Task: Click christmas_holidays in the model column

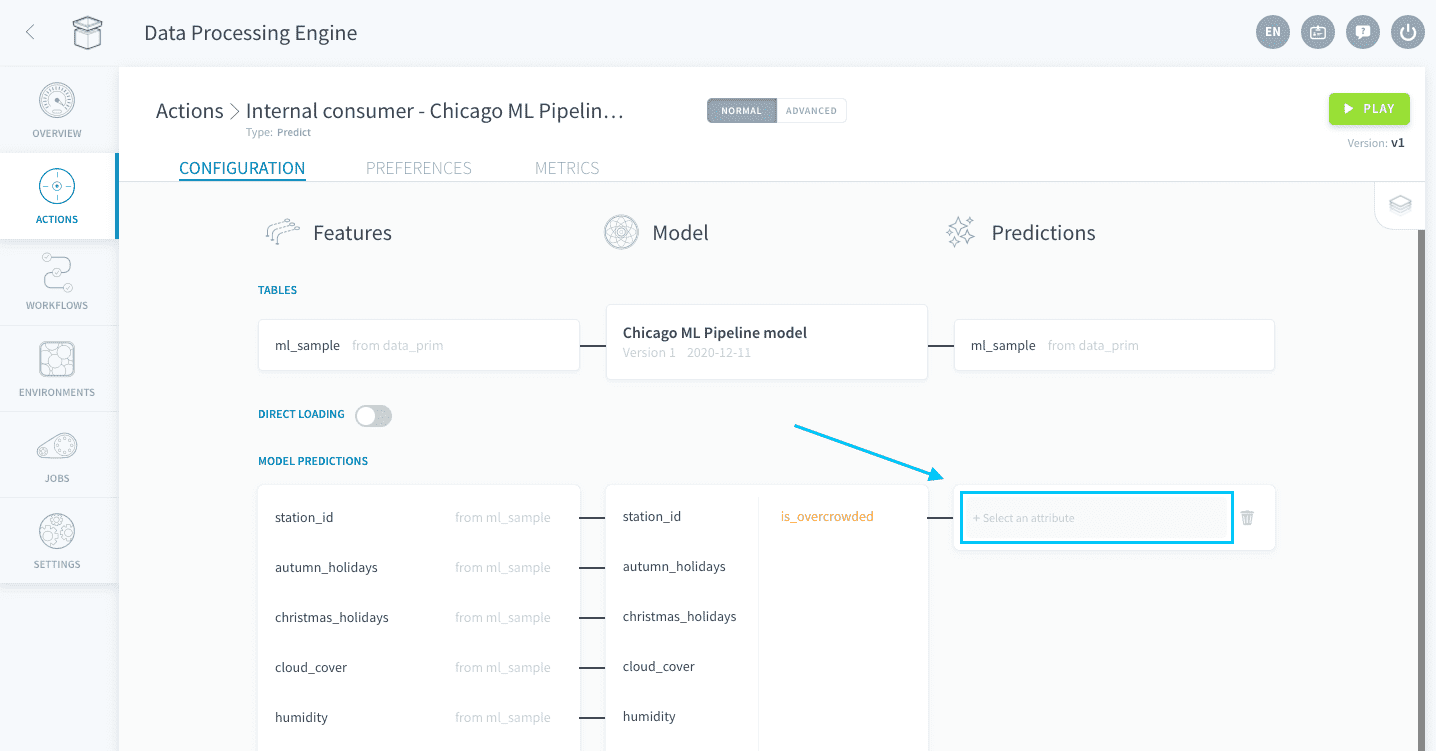Action: [680, 616]
